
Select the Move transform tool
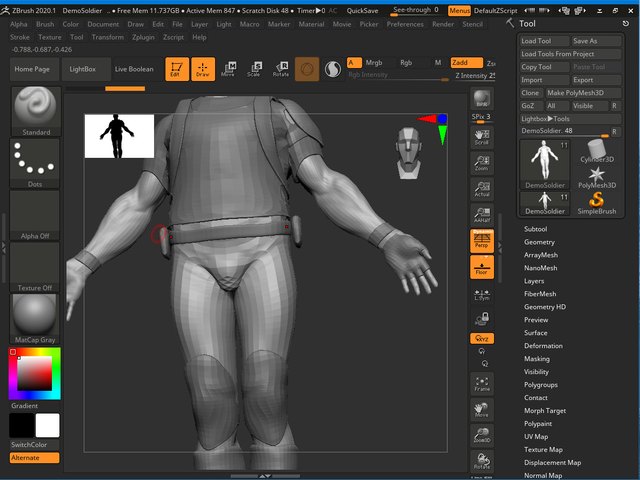(228, 69)
